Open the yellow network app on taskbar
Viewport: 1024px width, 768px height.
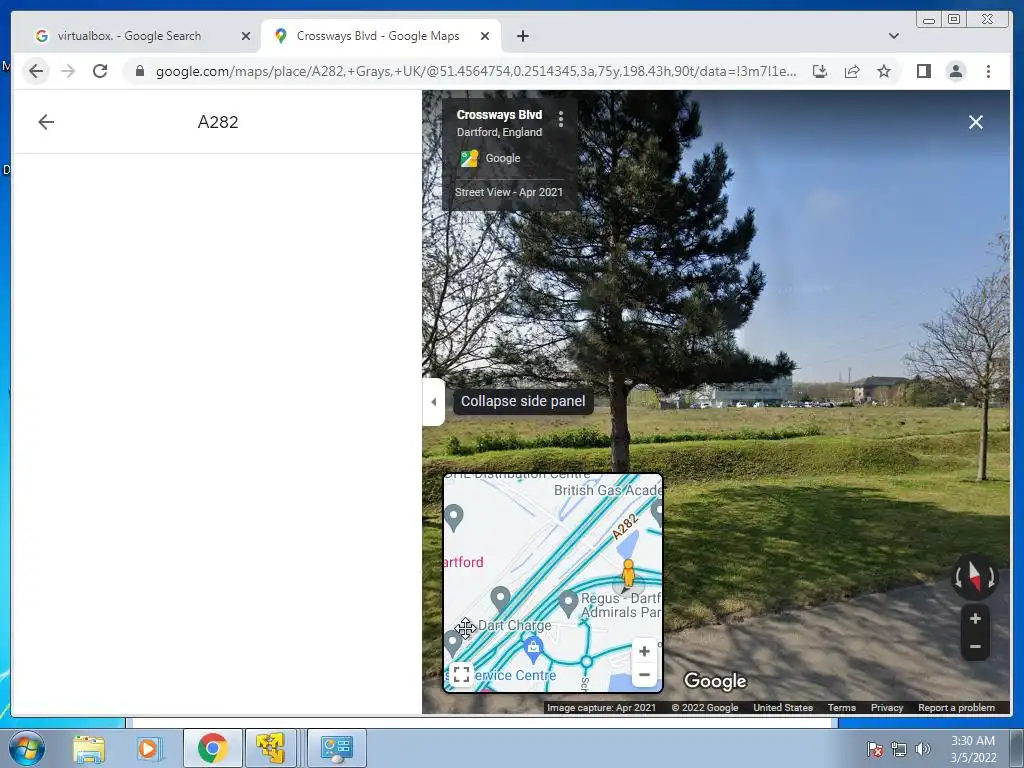click(270, 748)
